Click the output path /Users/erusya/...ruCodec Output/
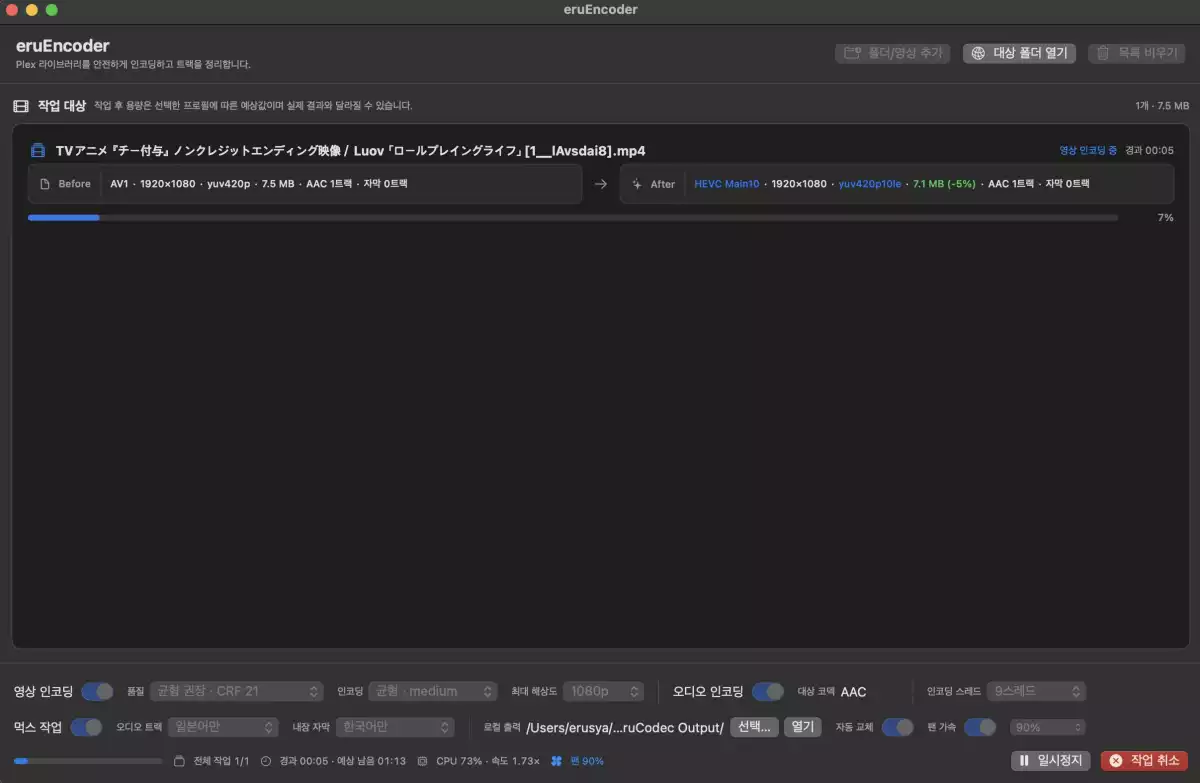The height and width of the screenshot is (783, 1200). pyautogui.click(x=625, y=727)
